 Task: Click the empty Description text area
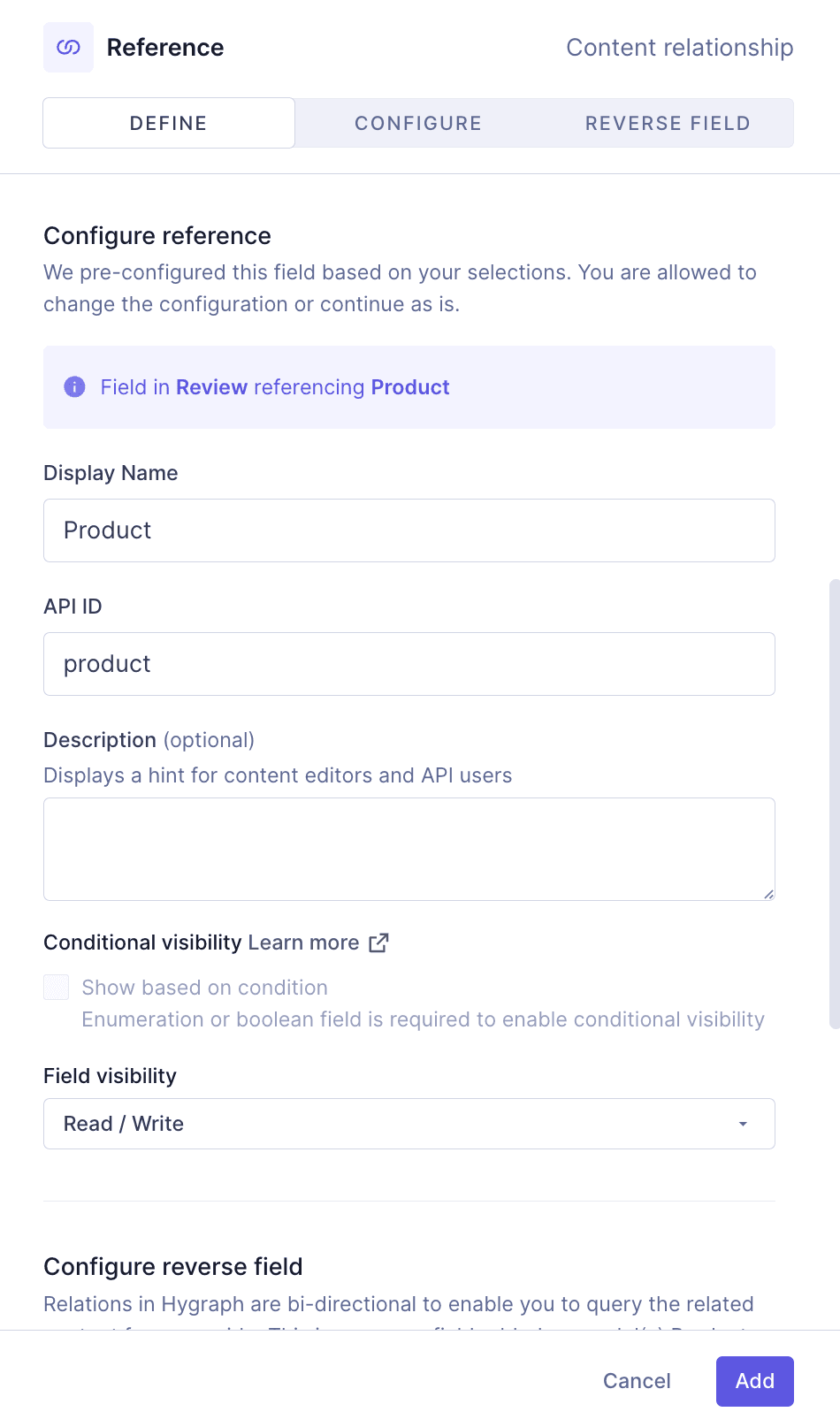click(409, 847)
